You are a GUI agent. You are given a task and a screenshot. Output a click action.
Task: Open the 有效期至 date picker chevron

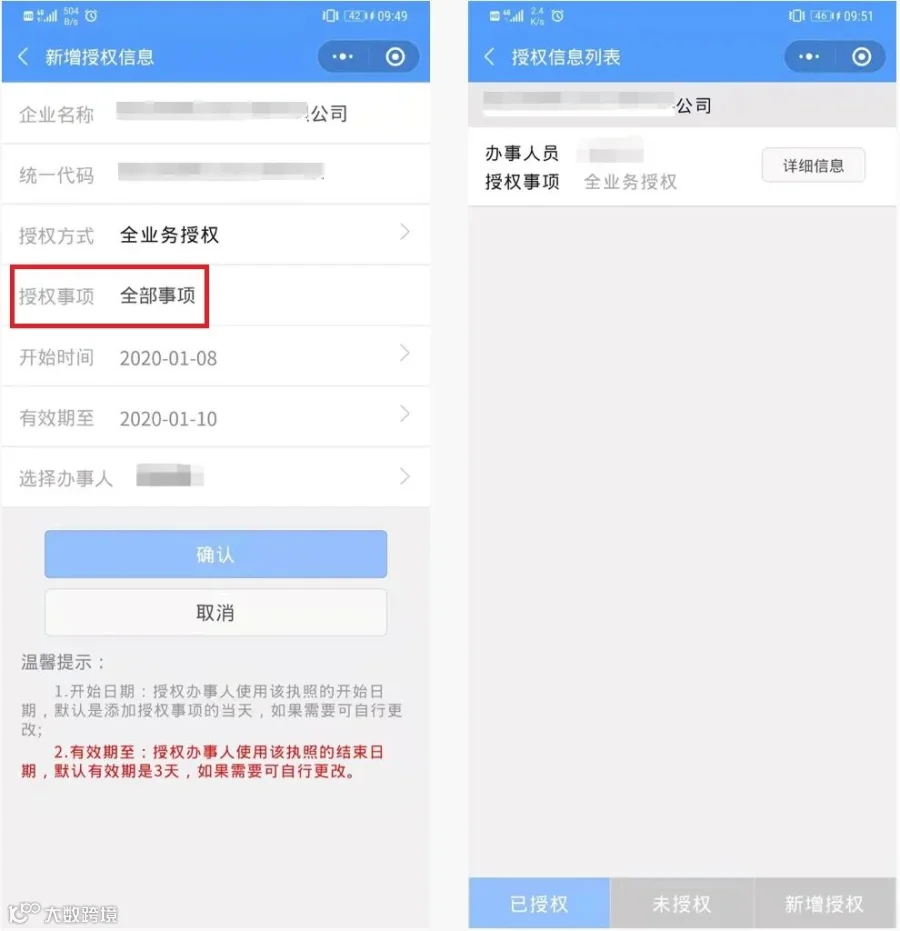coord(405,414)
